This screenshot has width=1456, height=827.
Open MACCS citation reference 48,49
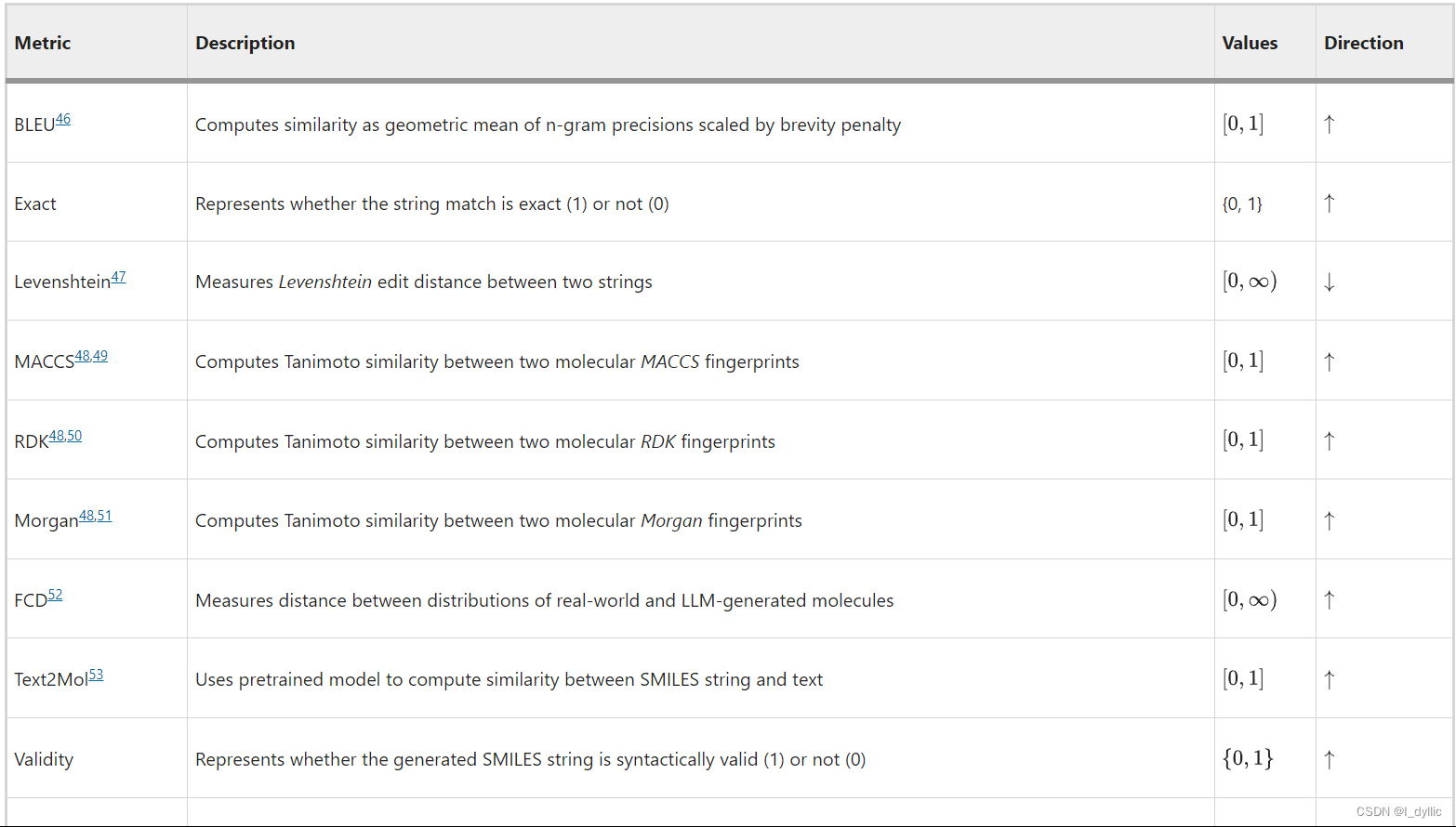tap(91, 356)
